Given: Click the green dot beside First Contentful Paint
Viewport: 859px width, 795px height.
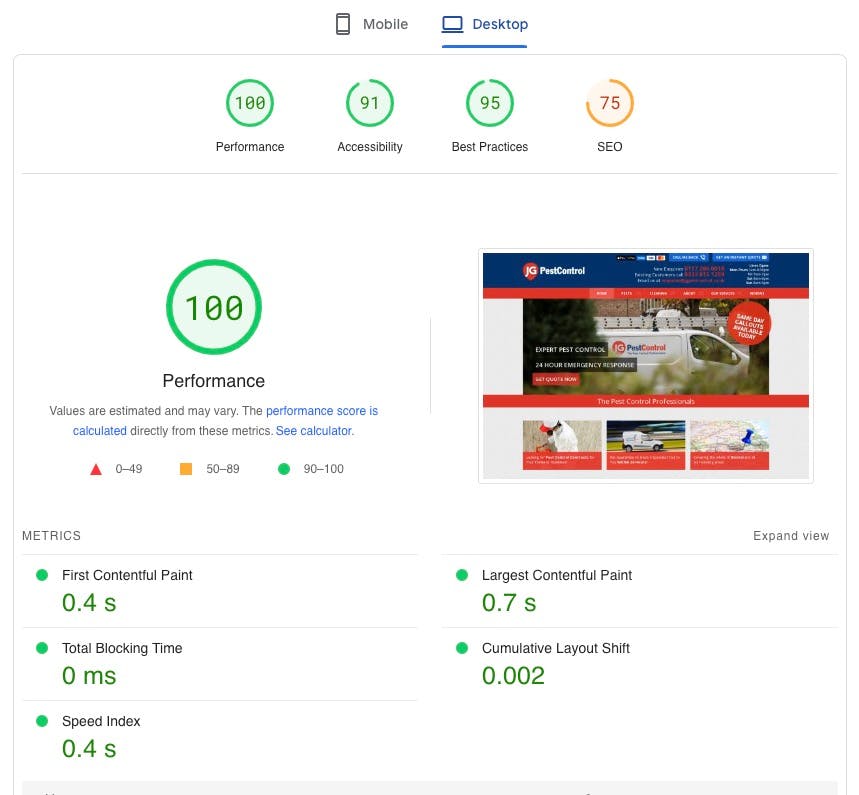Looking at the screenshot, I should 42,575.
